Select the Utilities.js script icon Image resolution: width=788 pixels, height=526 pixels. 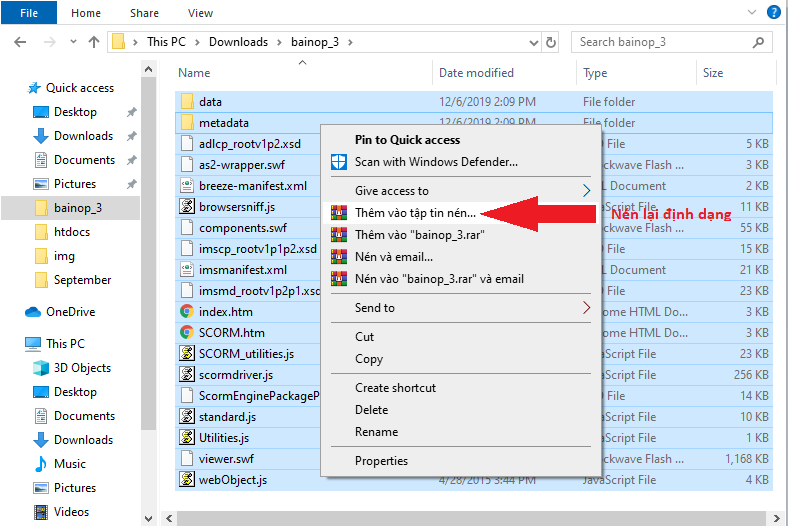click(187, 437)
